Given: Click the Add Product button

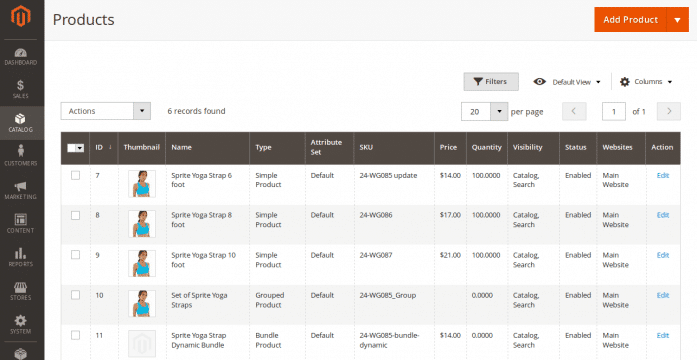Looking at the screenshot, I should 630,20.
